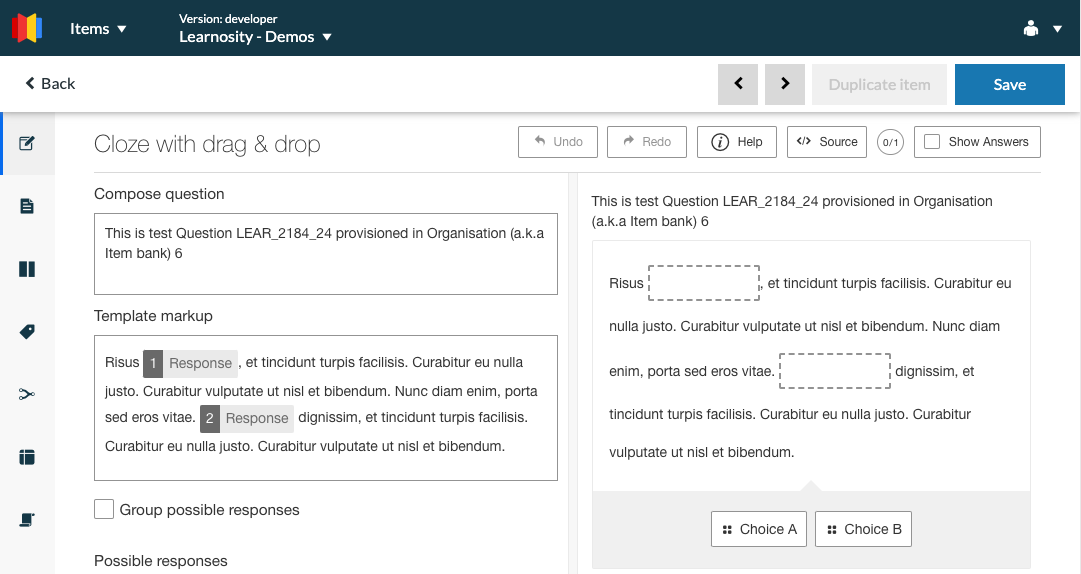Click the scissors sidebar icon

pyautogui.click(x=27, y=394)
